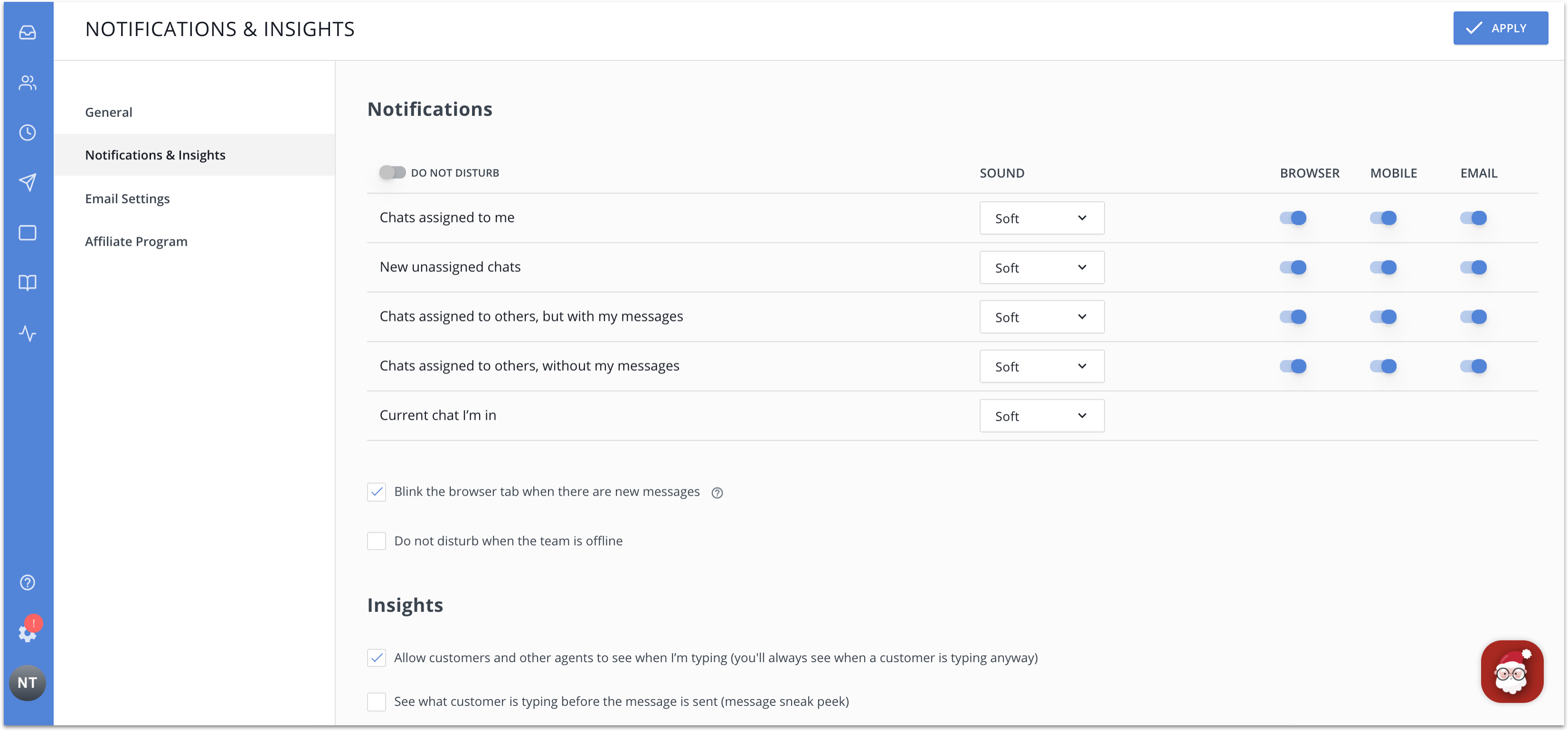Toggle Email for chats to others with my messages
This screenshot has width=1568, height=731.
(1473, 317)
